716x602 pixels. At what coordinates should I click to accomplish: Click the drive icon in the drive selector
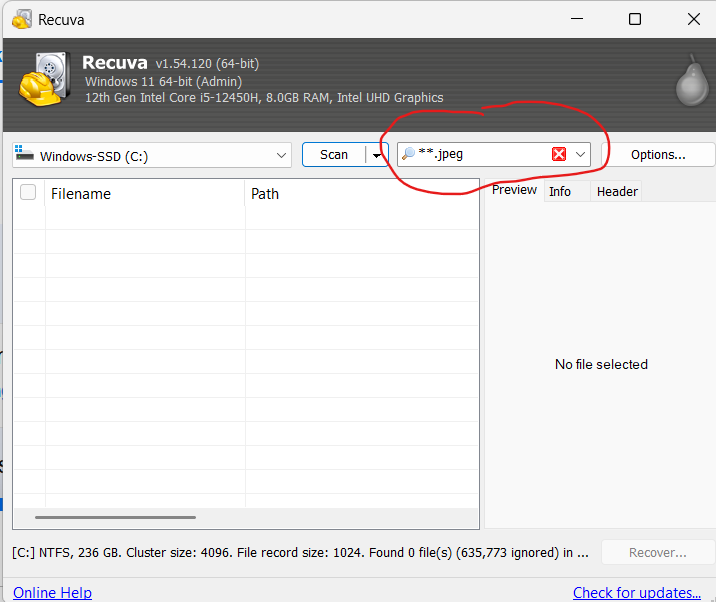click(x=24, y=153)
